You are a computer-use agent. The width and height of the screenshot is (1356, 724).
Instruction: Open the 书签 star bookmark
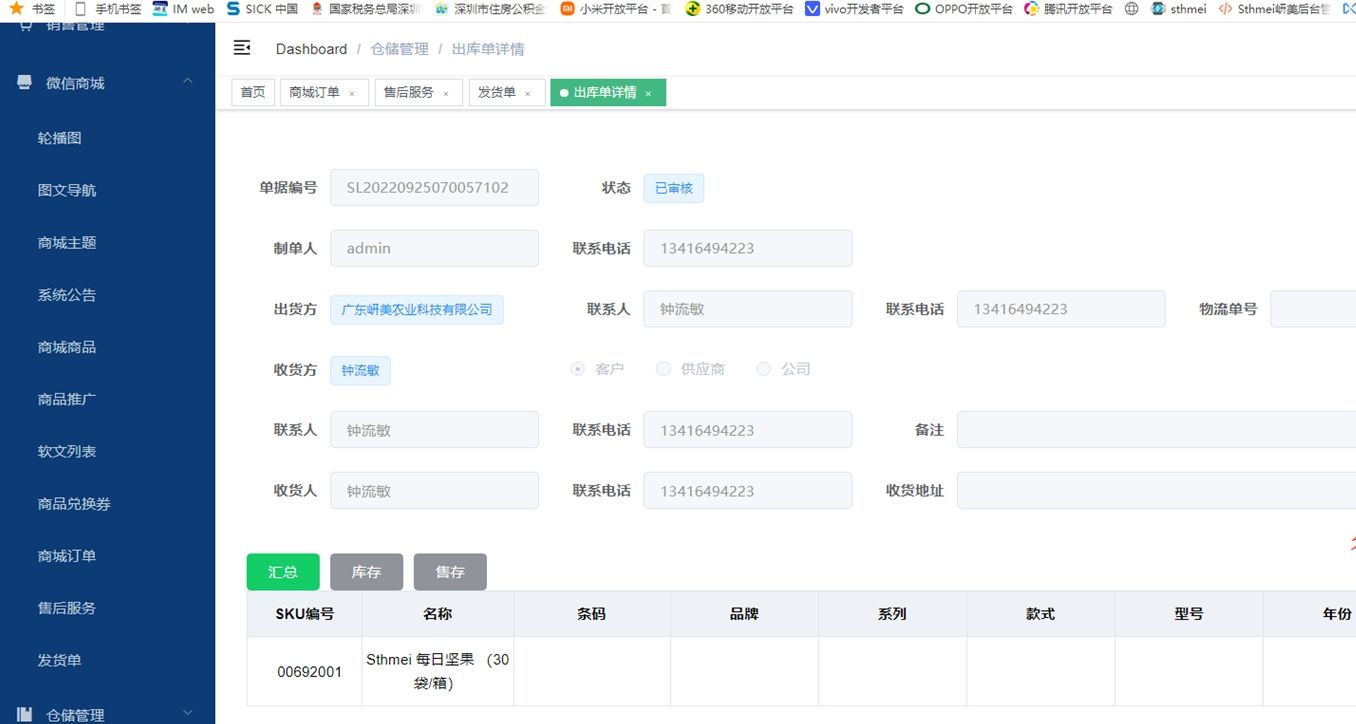(x=33, y=9)
